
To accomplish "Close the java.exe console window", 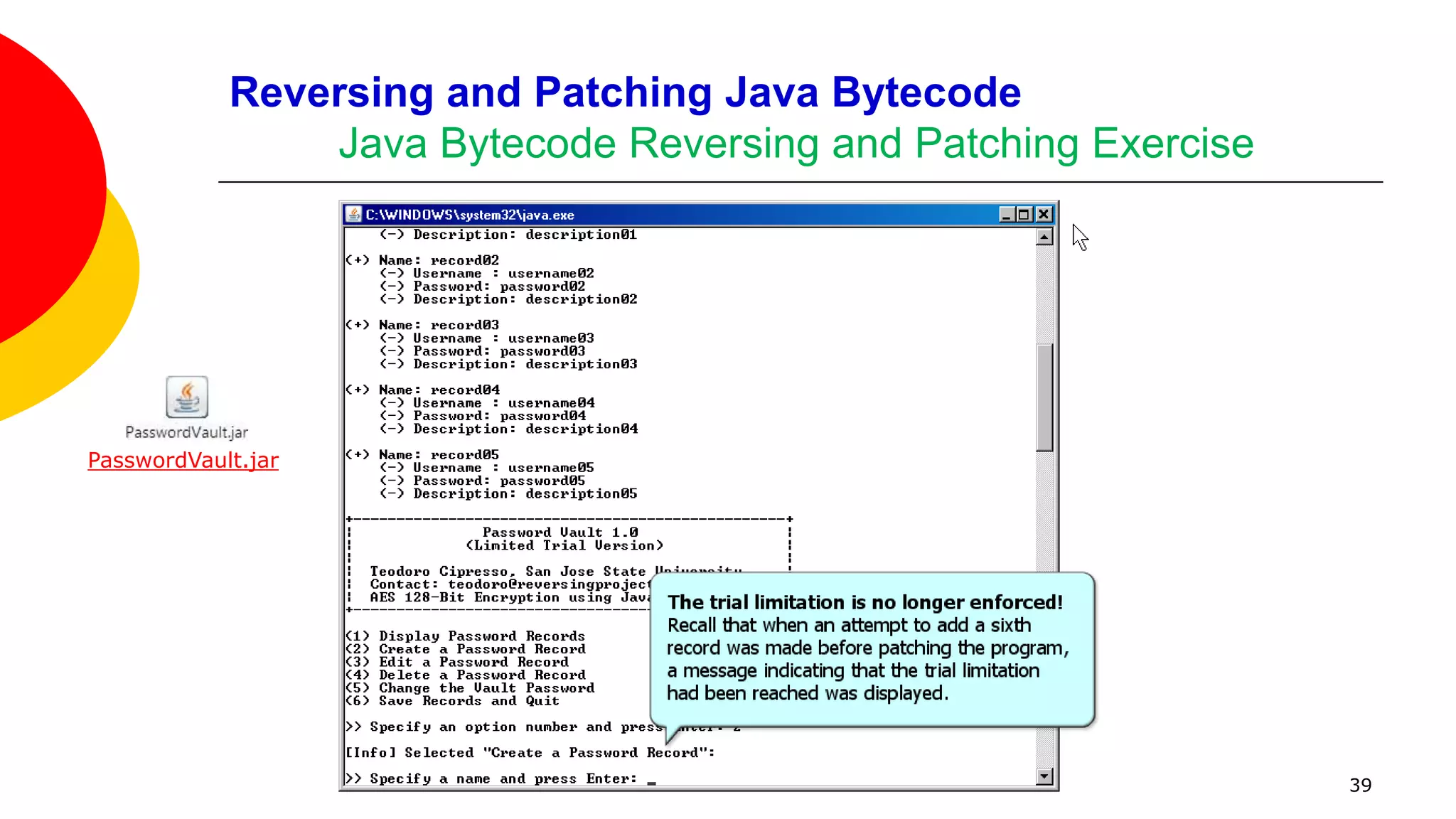I will [x=1043, y=214].
